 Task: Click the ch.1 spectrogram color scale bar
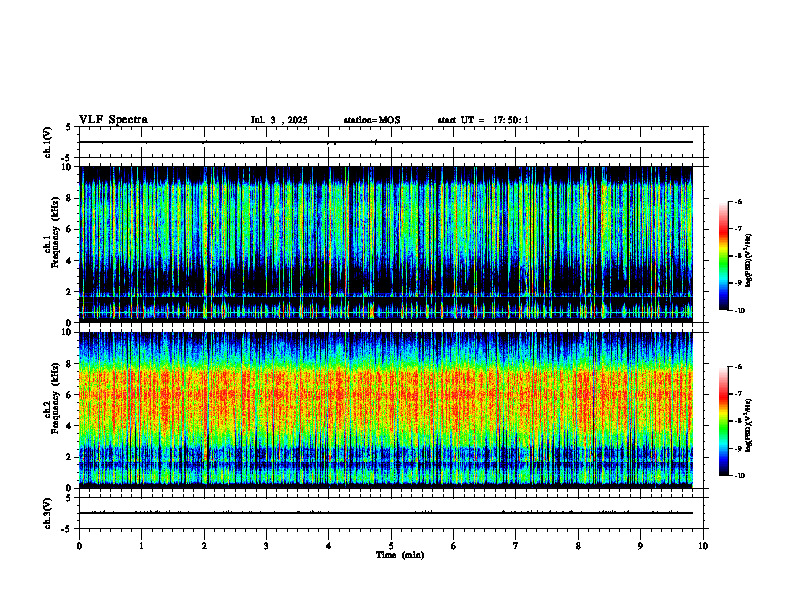click(724, 256)
